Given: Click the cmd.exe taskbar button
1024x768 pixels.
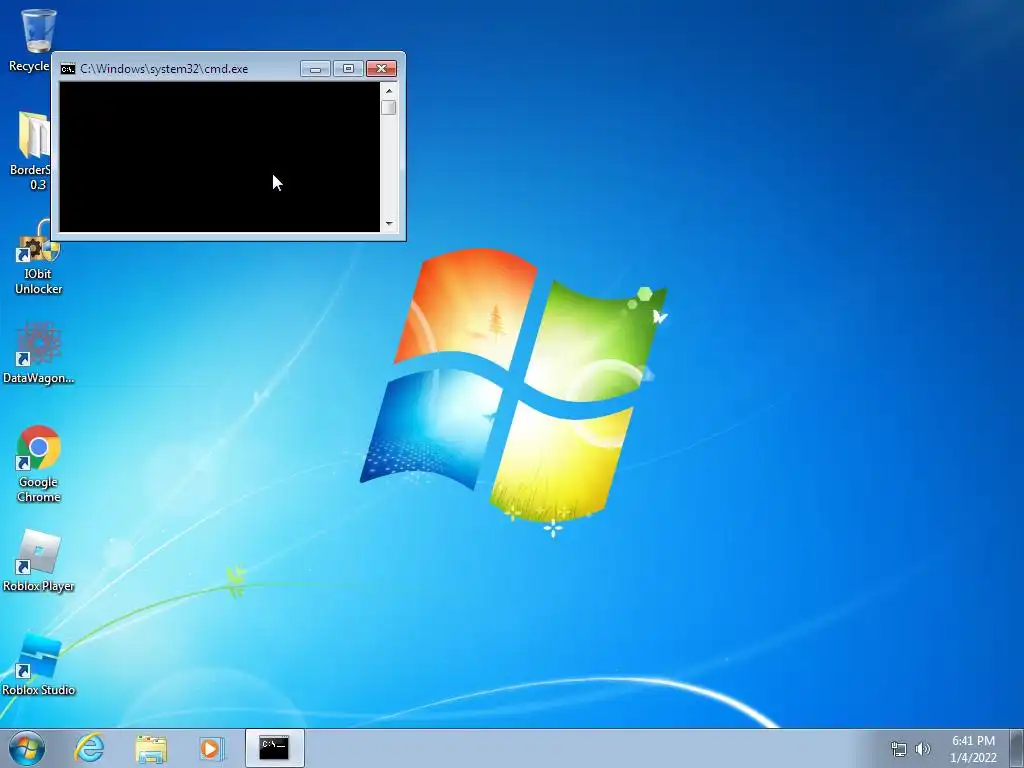Looking at the screenshot, I should [274, 748].
